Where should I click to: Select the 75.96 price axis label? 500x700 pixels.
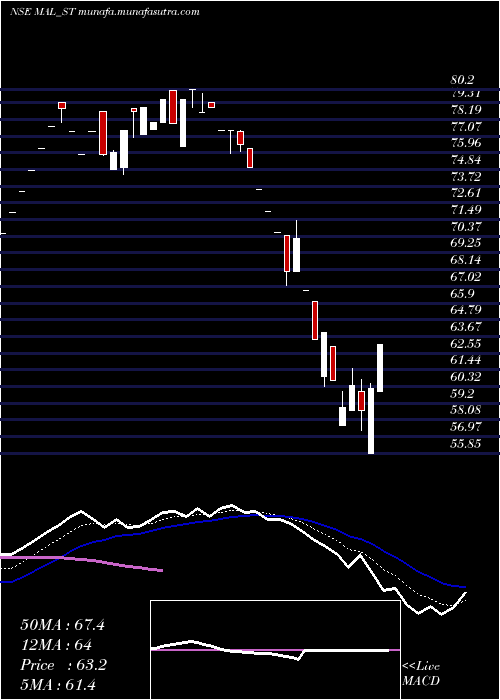(467, 143)
